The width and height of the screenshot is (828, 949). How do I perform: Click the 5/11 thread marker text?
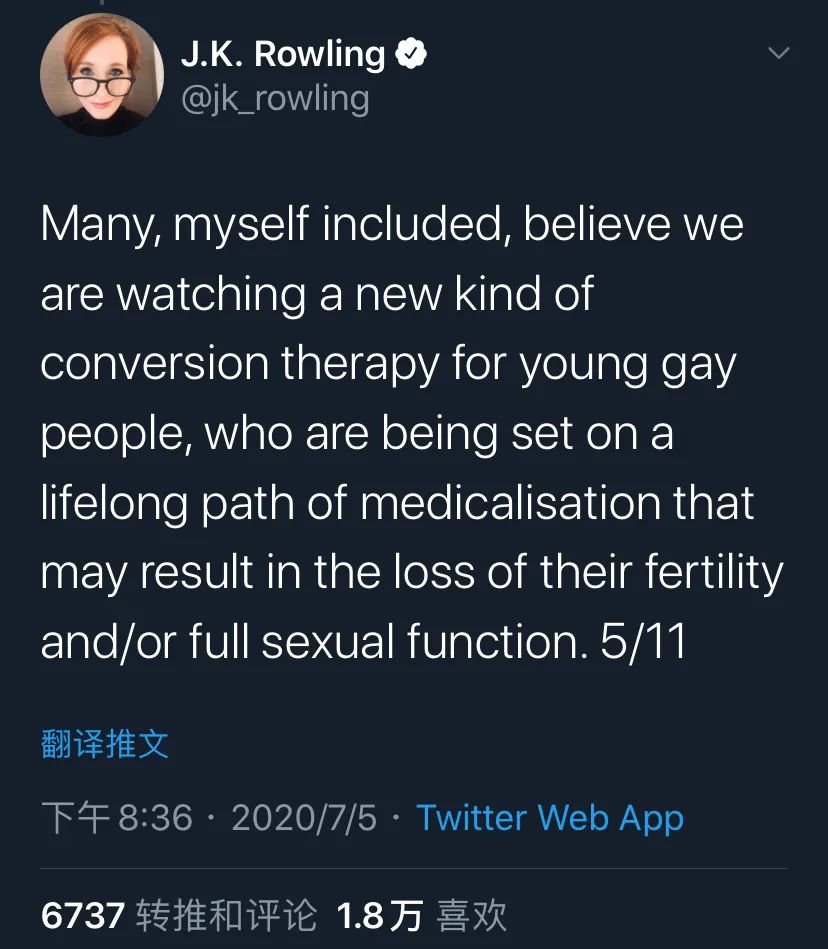[x=643, y=643]
